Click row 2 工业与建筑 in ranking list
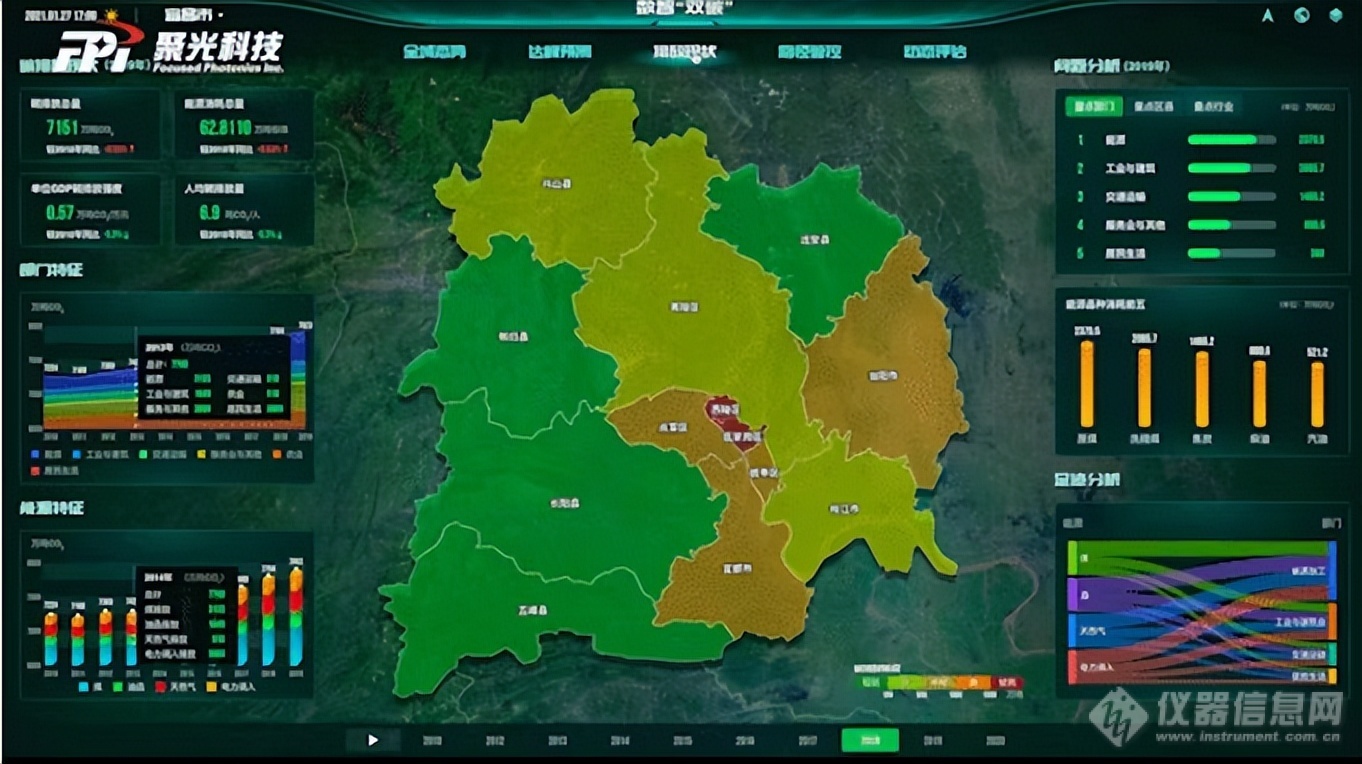This screenshot has height=764, width=1362. coord(1202,168)
